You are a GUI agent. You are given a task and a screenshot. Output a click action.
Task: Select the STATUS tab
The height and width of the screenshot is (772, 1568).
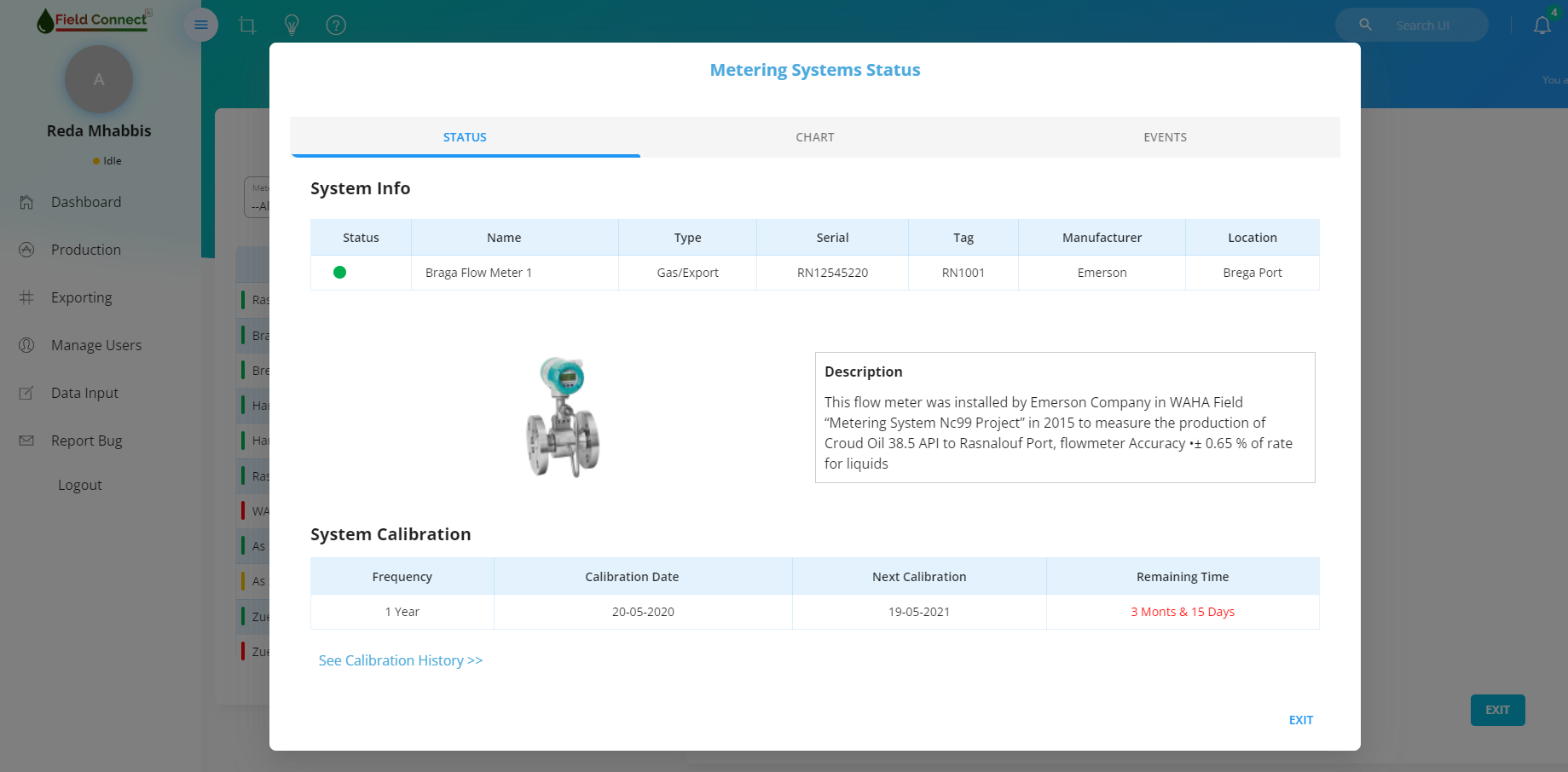click(x=465, y=137)
